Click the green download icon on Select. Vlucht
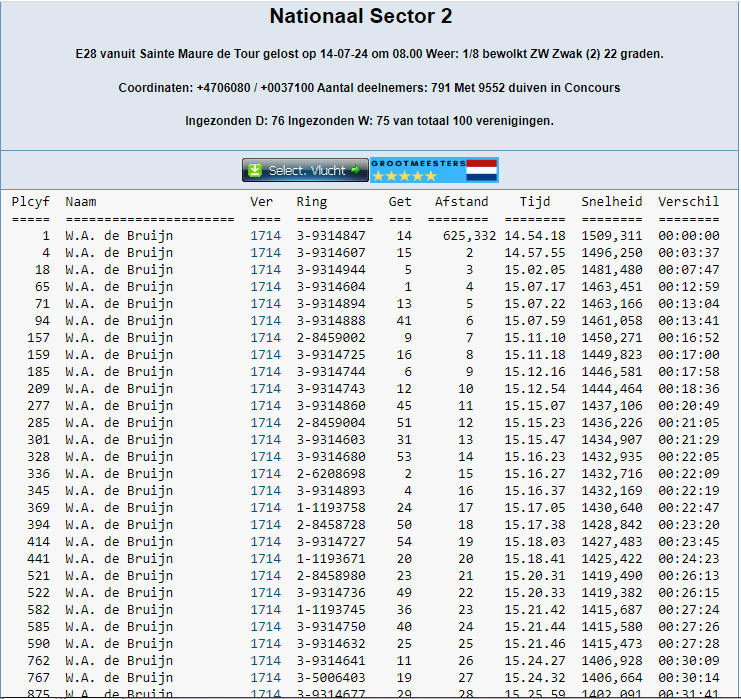The image size is (741, 699). (255, 170)
